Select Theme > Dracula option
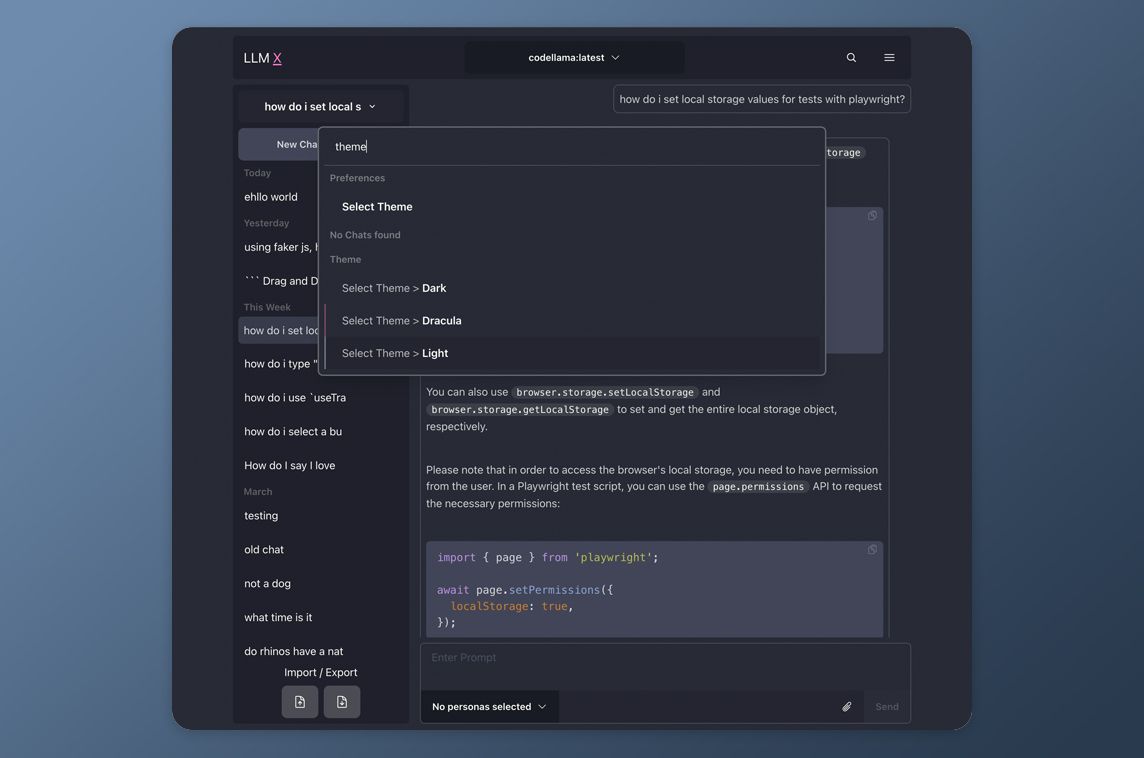Screen dimensions: 1144x758 point(572,321)
